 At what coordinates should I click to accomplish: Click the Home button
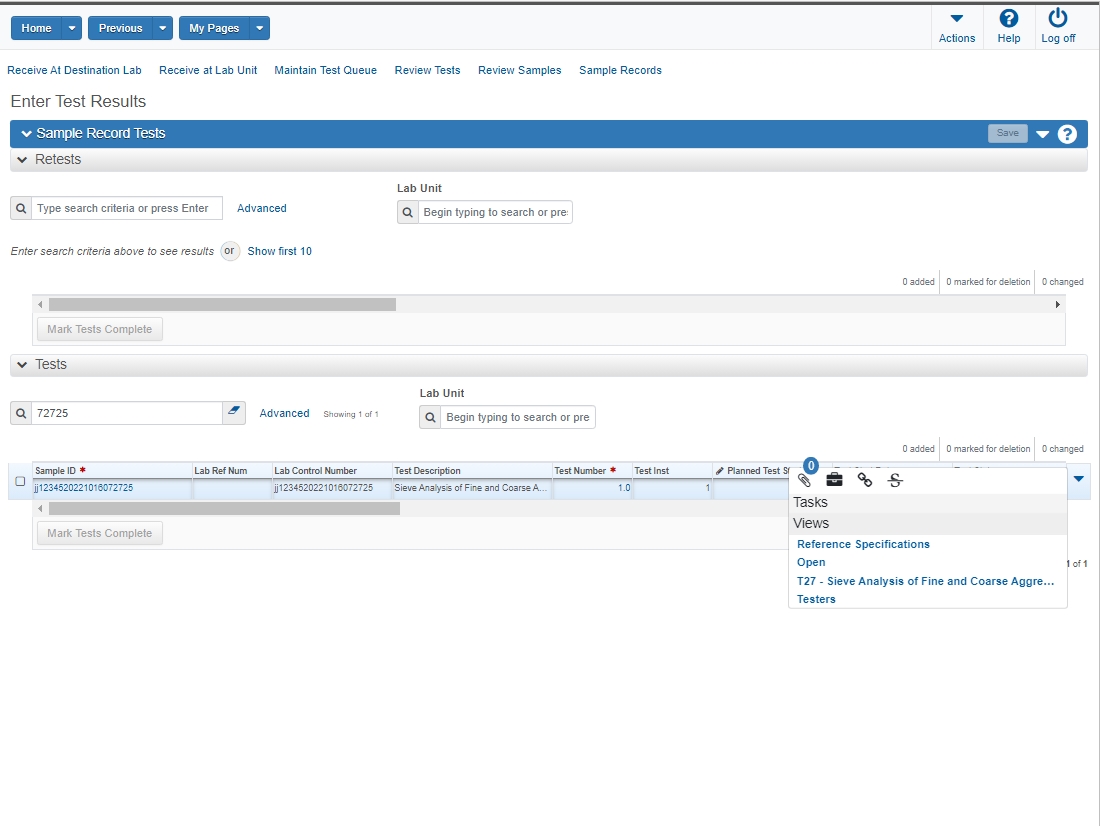coord(36,28)
